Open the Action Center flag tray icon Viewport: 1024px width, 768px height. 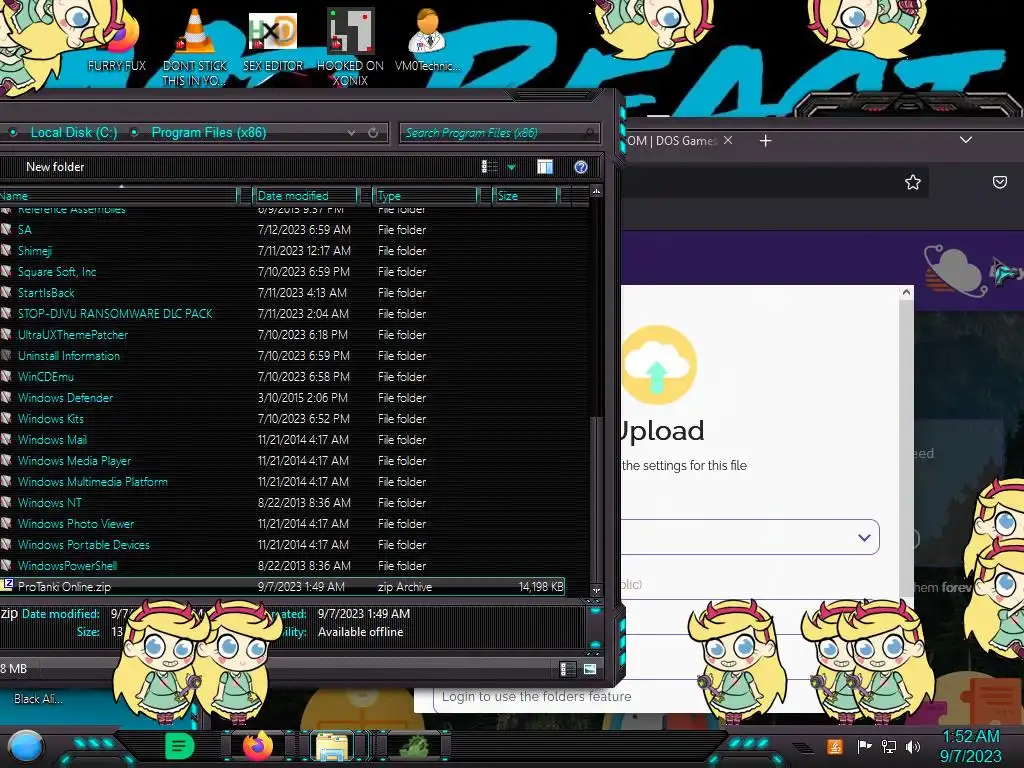click(x=865, y=746)
